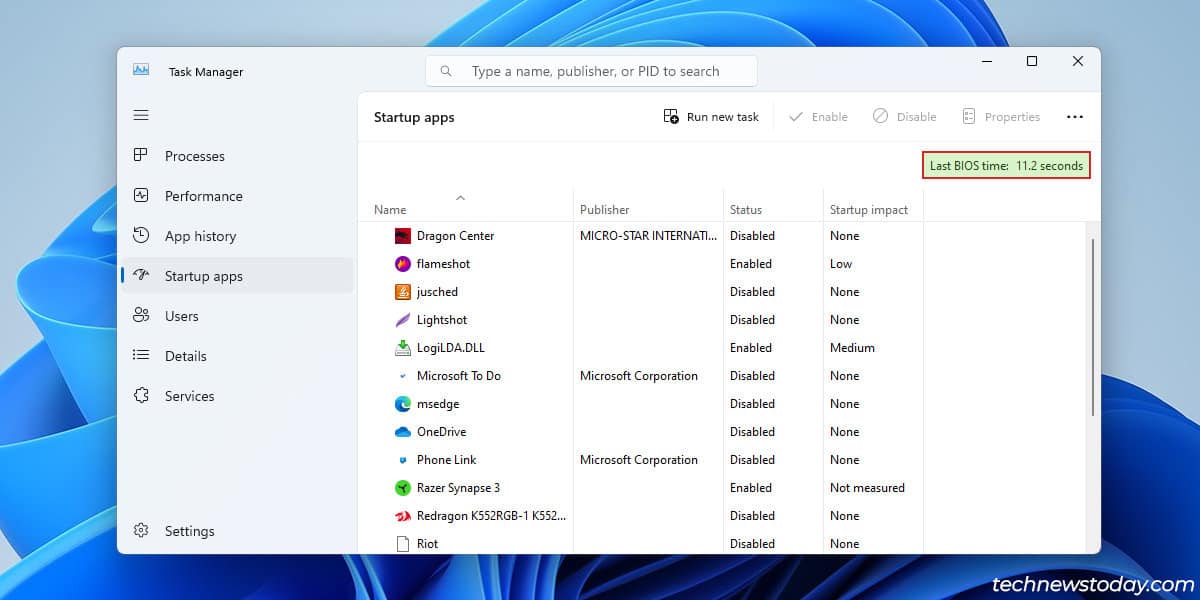
Task: Click the Razer Synapse 3 app icon
Action: click(402, 487)
